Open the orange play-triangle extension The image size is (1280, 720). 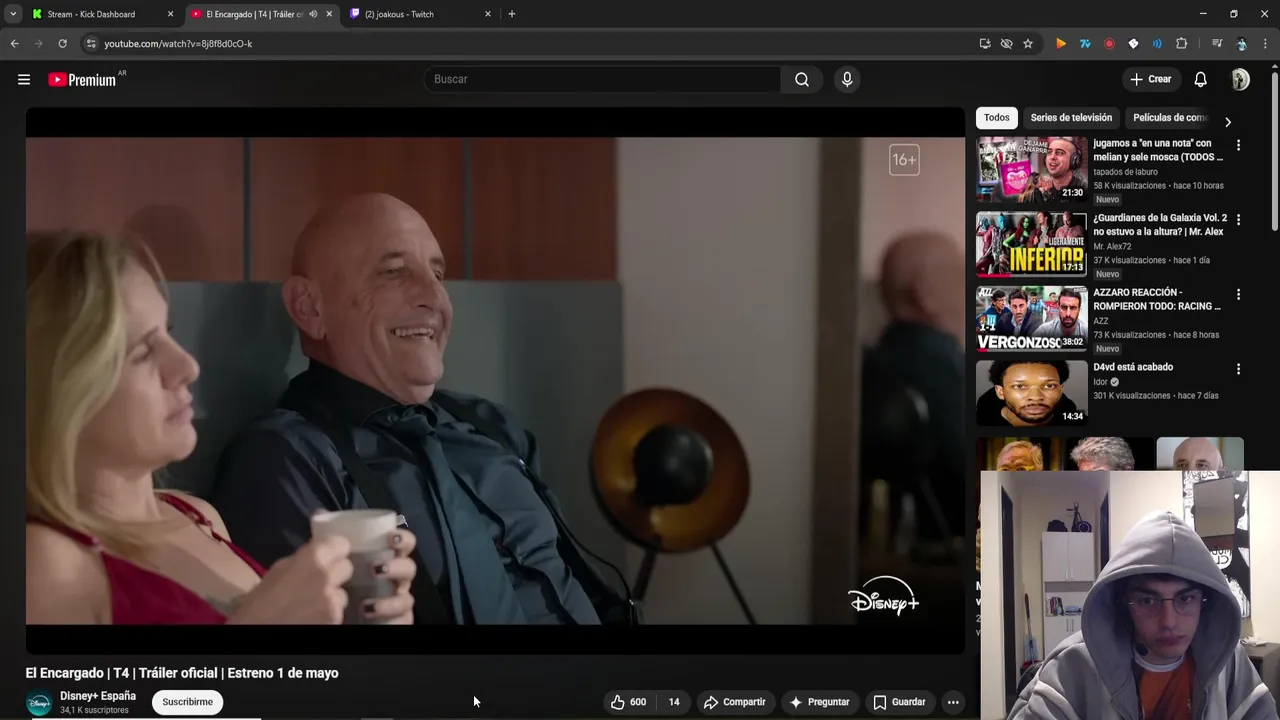1061,44
